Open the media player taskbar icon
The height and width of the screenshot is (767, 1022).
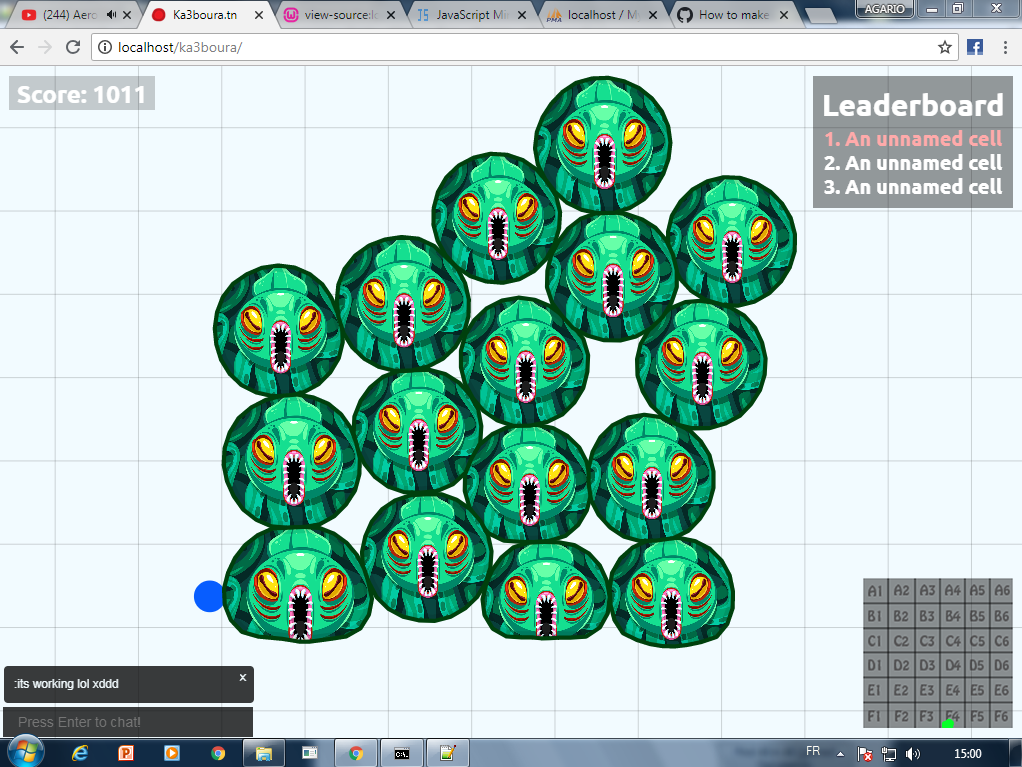pos(172,753)
